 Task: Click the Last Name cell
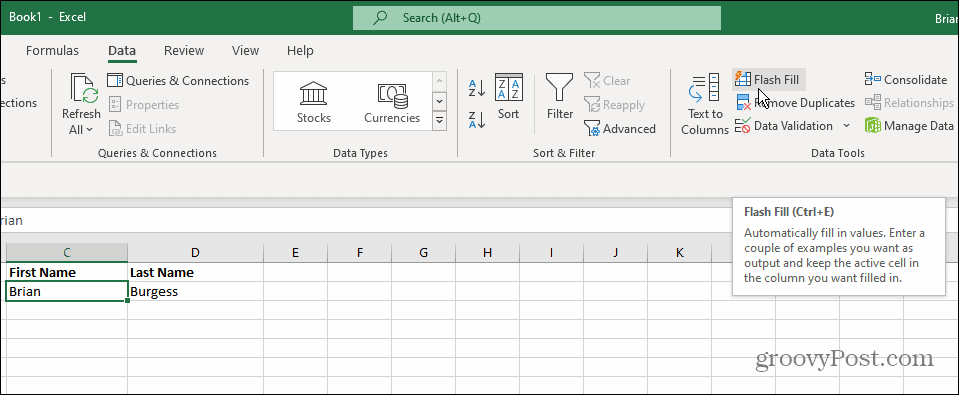(x=195, y=272)
